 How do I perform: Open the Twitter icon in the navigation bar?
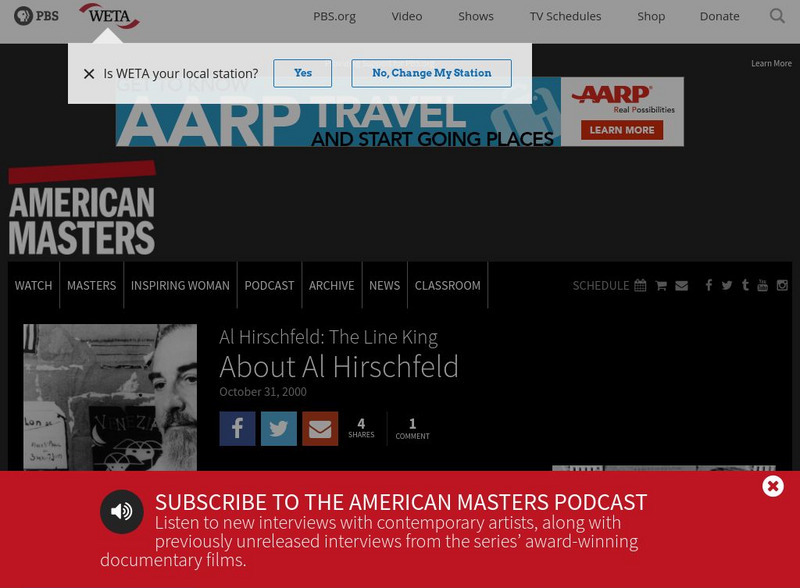coord(727,285)
